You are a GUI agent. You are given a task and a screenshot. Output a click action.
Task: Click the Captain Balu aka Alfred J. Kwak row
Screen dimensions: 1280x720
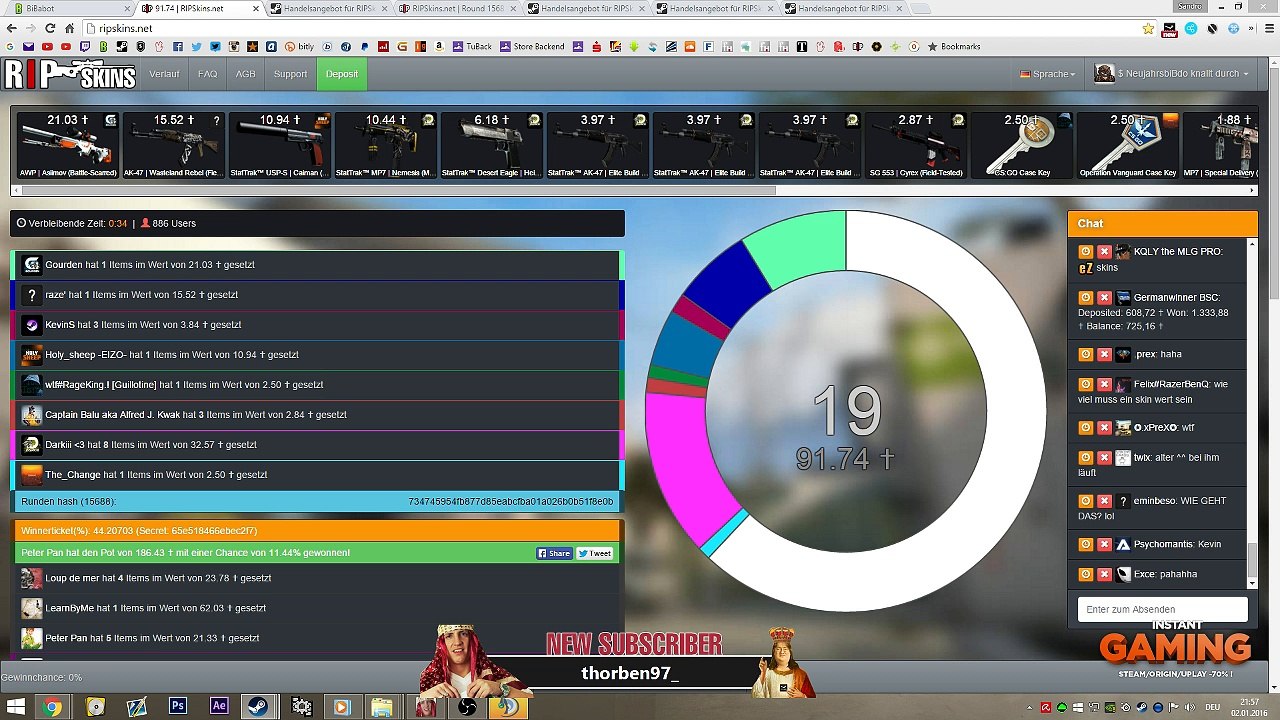pyautogui.click(x=317, y=415)
